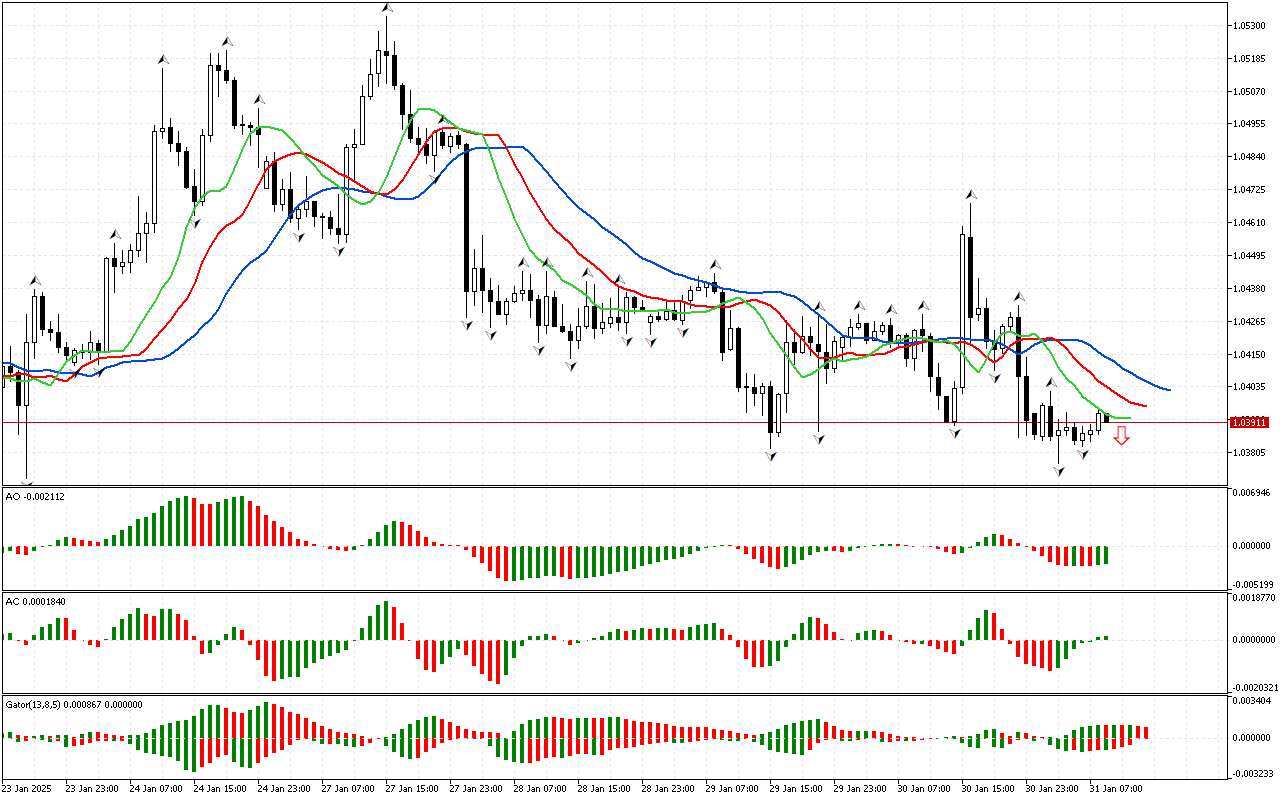Click the AC scale zero level 0.0000000

[1255, 639]
